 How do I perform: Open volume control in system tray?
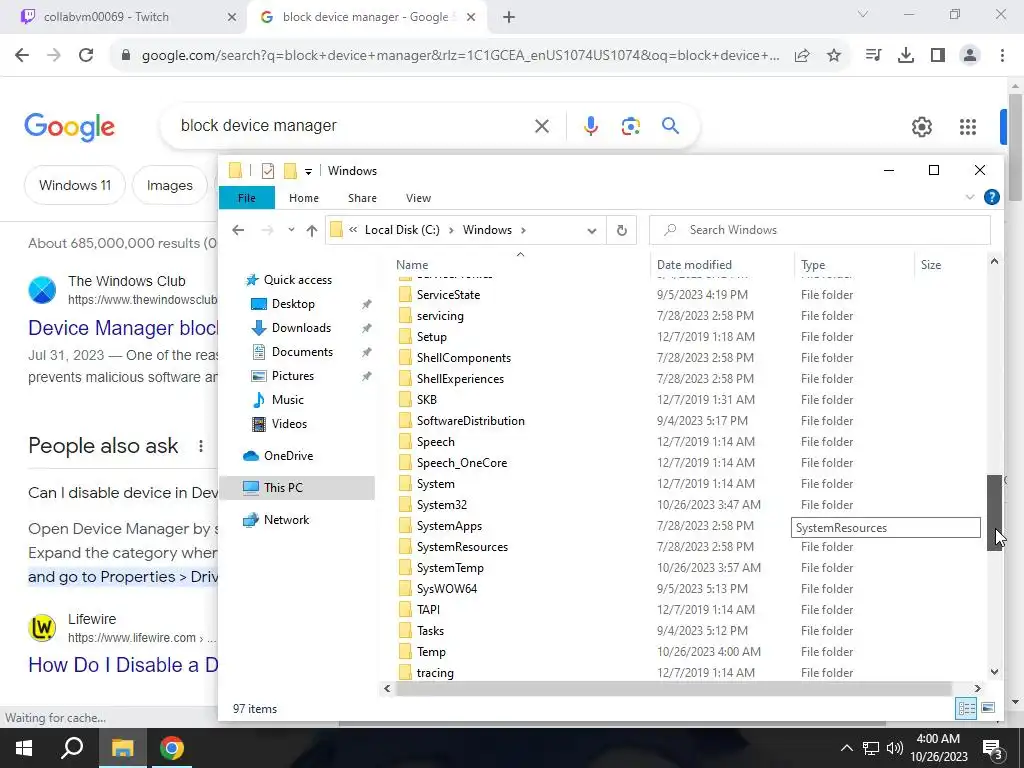[x=895, y=748]
